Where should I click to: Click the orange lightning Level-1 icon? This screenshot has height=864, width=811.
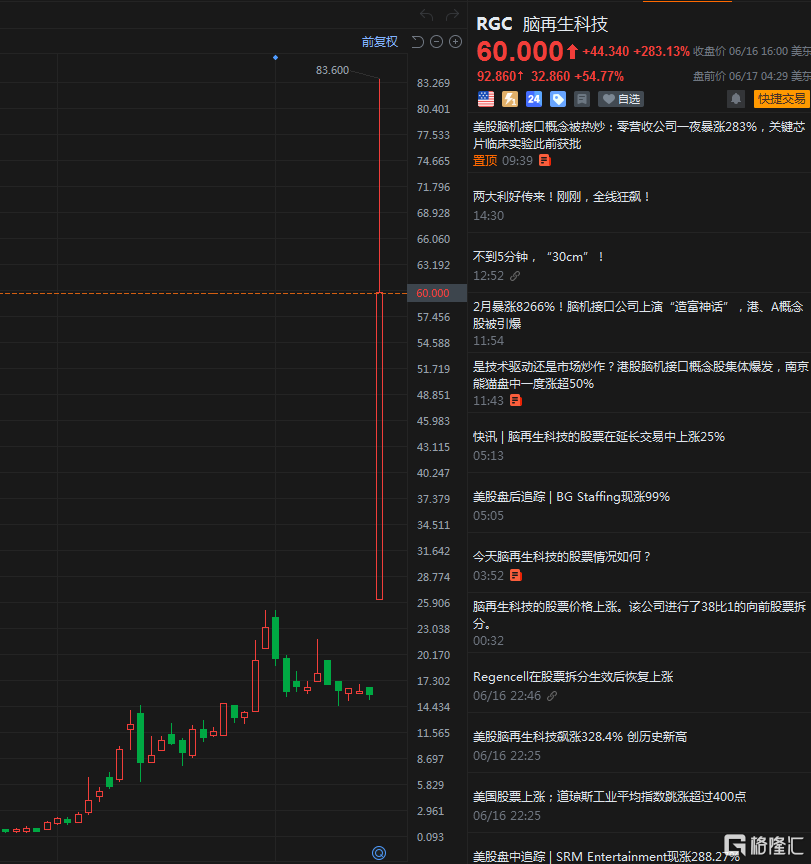[x=510, y=99]
